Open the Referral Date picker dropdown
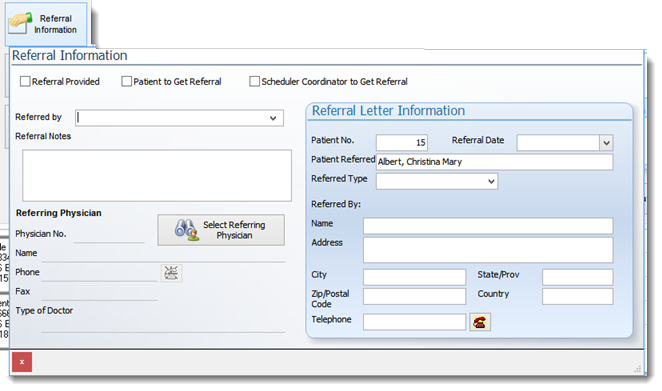The width and height of the screenshot is (662, 391). [606, 143]
